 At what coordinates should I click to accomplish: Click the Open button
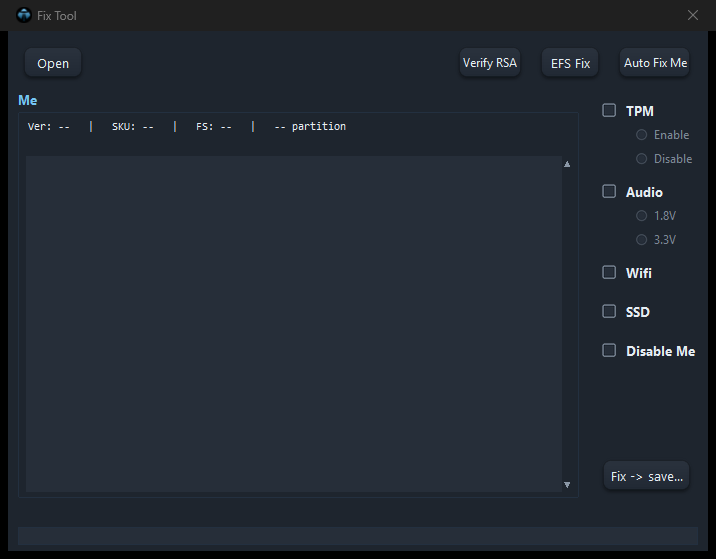53,63
